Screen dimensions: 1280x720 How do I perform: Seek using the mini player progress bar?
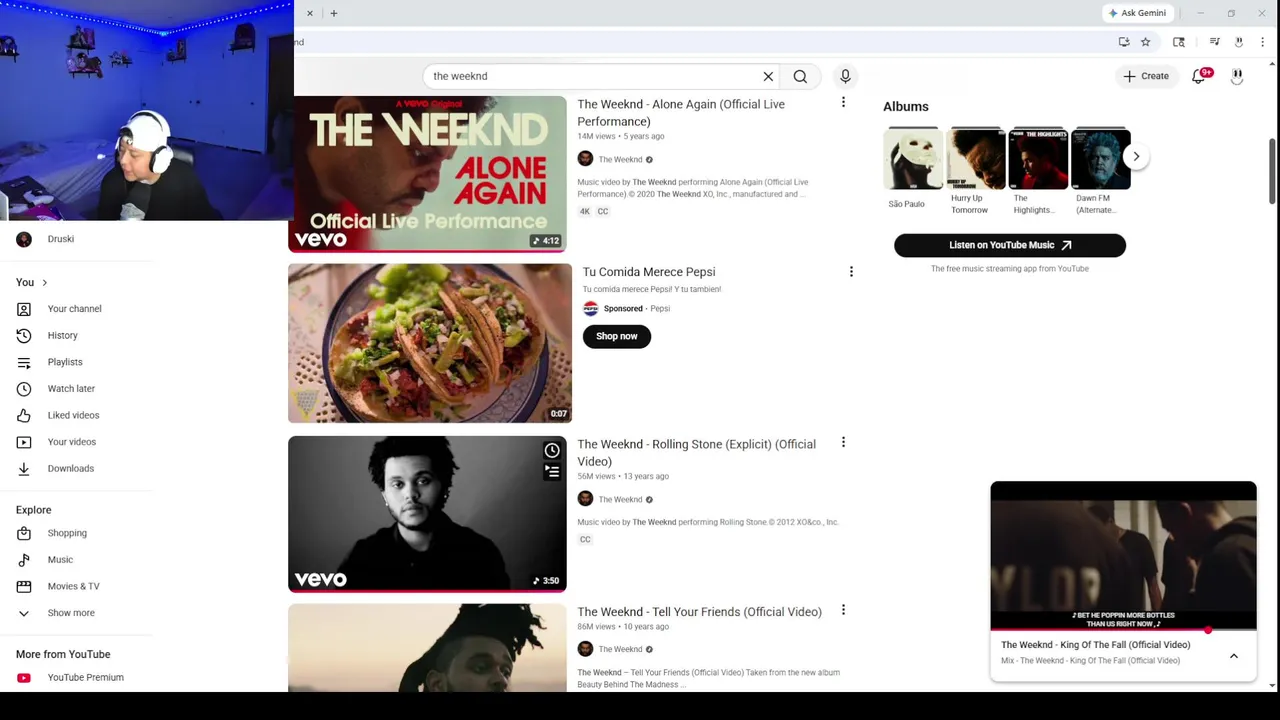1123,631
